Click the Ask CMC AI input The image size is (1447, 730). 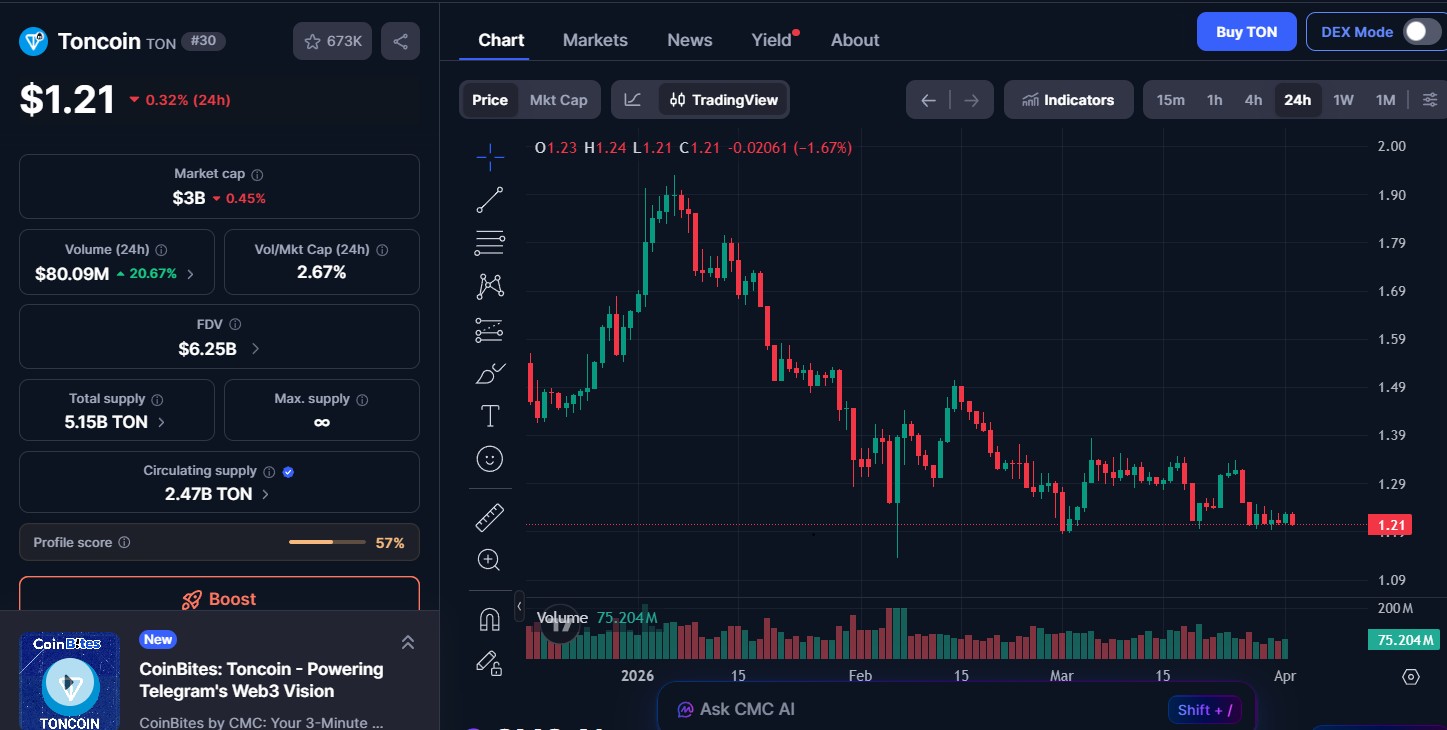pyautogui.click(x=900, y=709)
